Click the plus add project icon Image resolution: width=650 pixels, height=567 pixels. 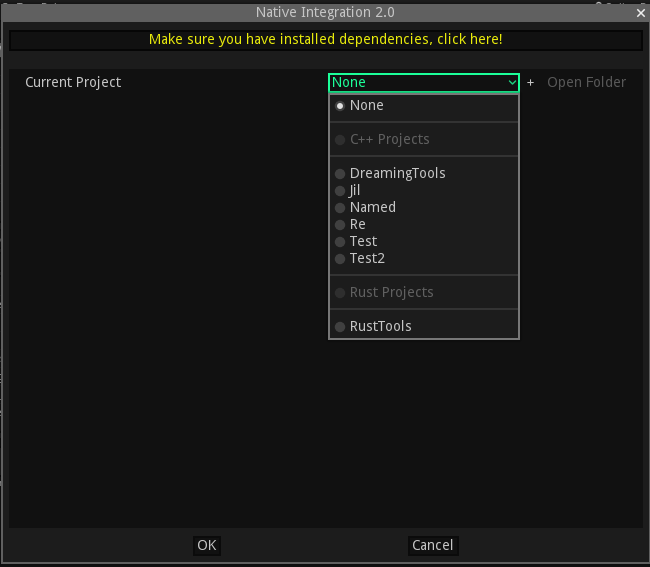point(530,82)
